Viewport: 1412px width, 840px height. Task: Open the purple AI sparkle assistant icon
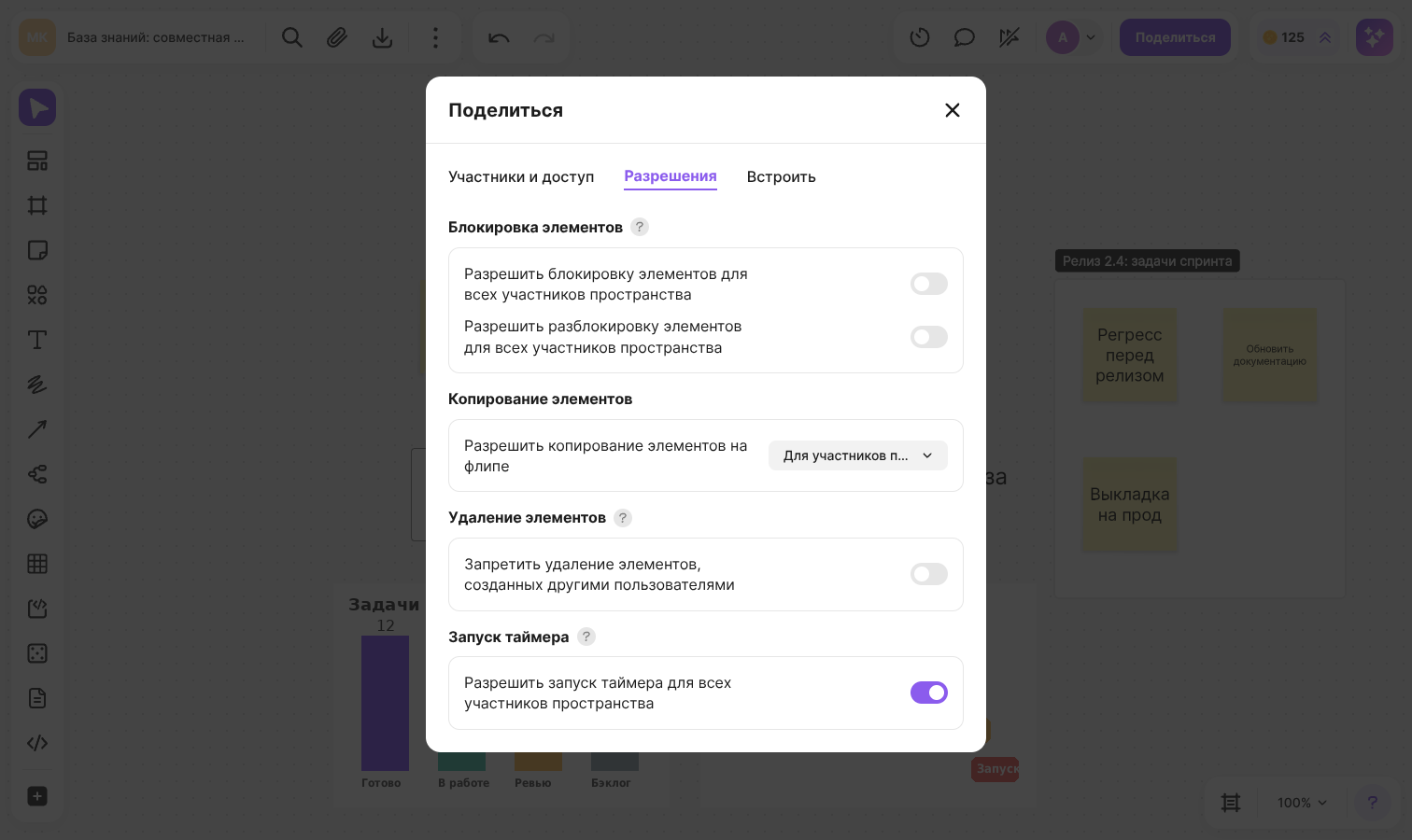[x=1375, y=37]
